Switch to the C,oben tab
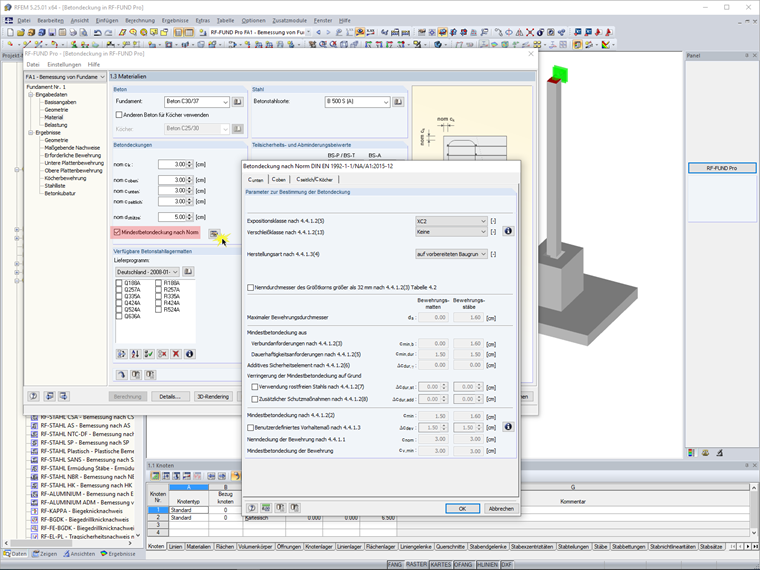Image resolution: width=760 pixels, height=570 pixels. (x=278, y=179)
